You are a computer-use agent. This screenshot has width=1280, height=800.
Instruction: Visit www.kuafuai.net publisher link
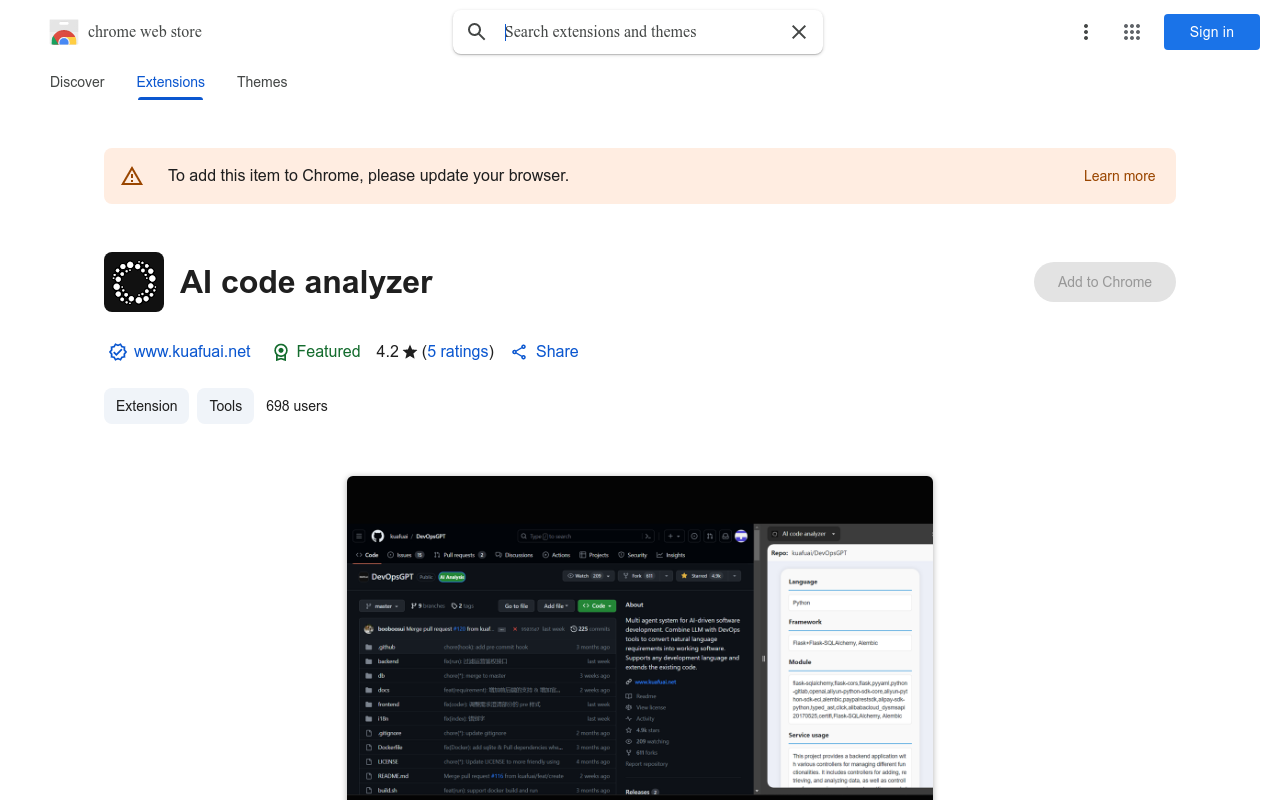[192, 352]
